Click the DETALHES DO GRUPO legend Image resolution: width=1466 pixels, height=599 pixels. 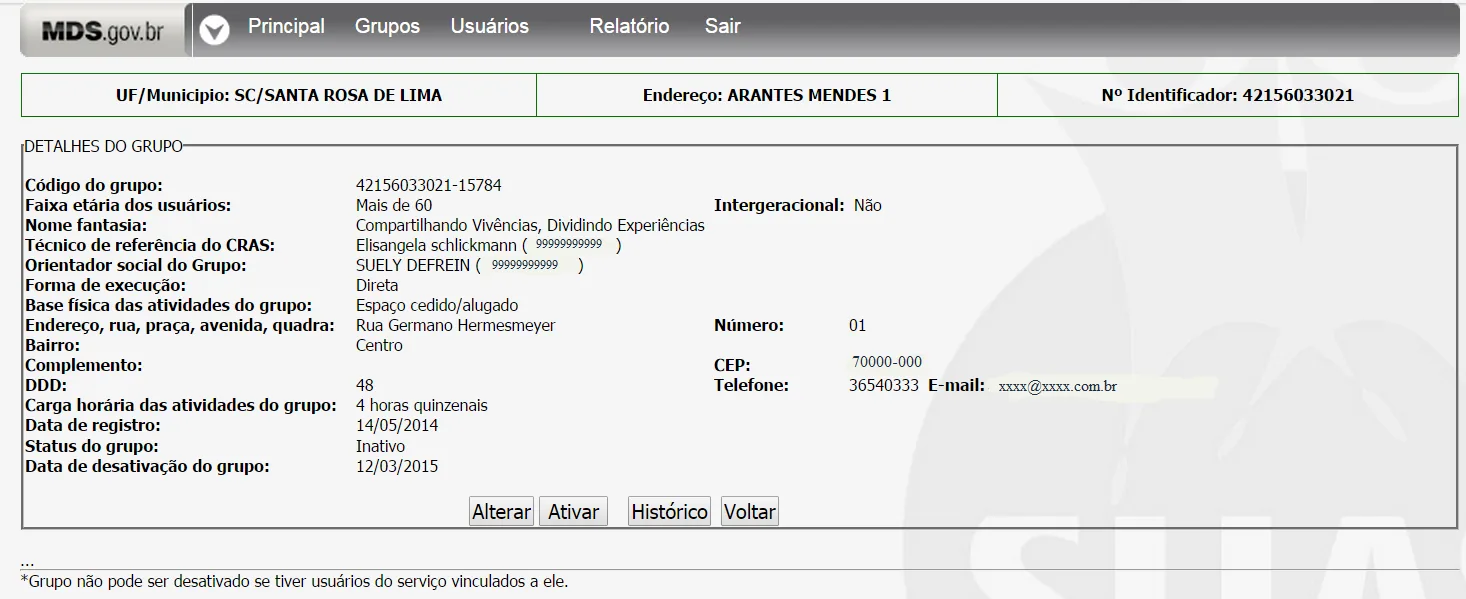(104, 146)
